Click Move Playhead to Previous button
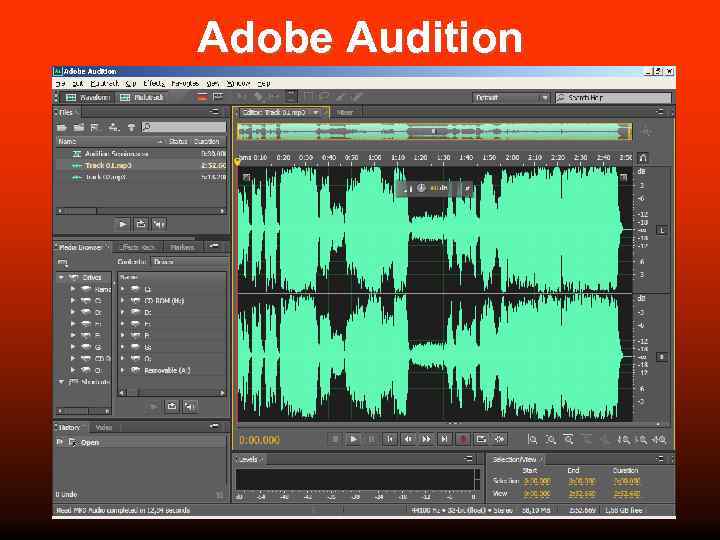720x540 pixels. (x=390, y=439)
